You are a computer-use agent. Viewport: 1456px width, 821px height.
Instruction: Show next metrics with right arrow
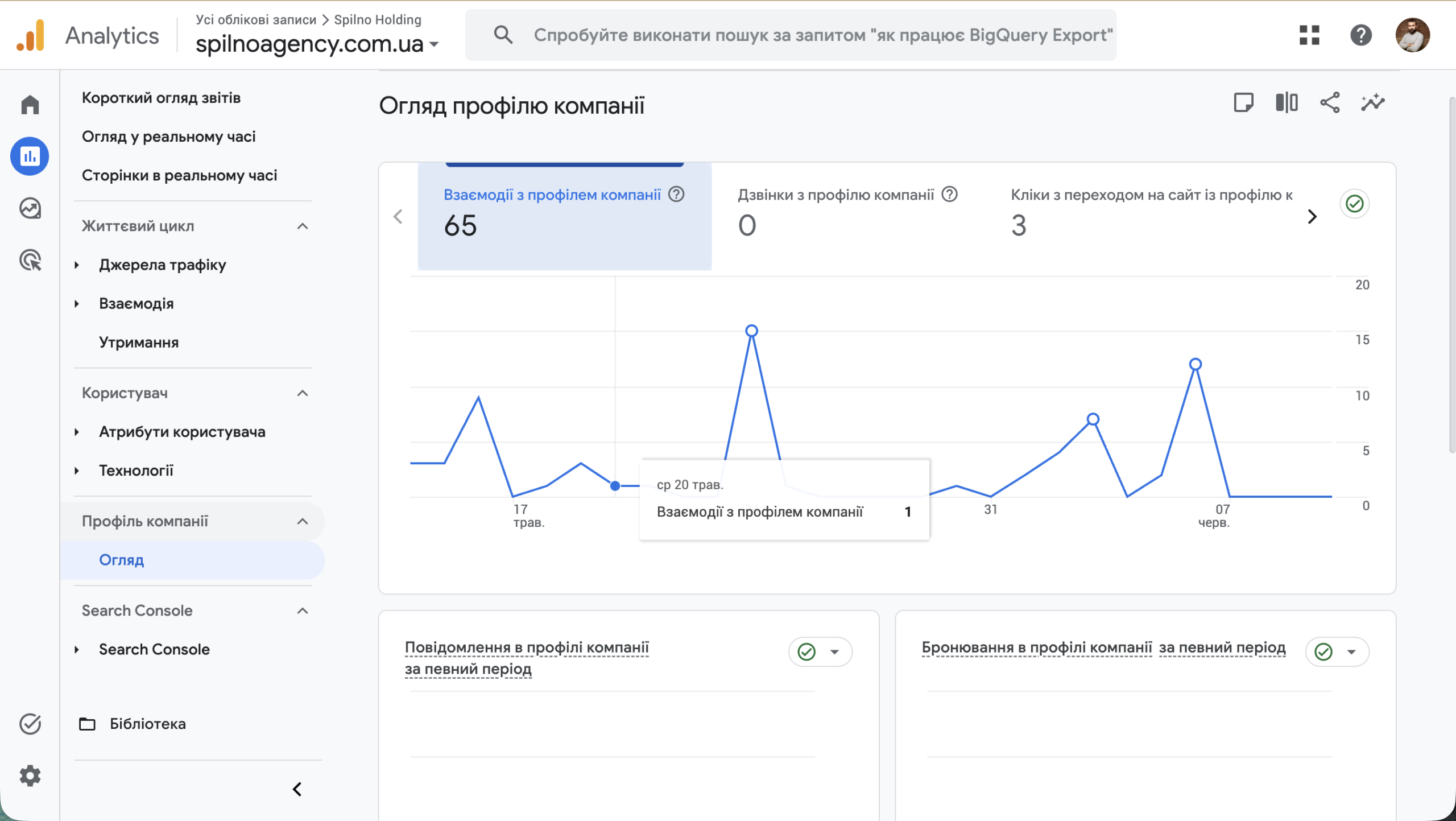(x=1312, y=217)
